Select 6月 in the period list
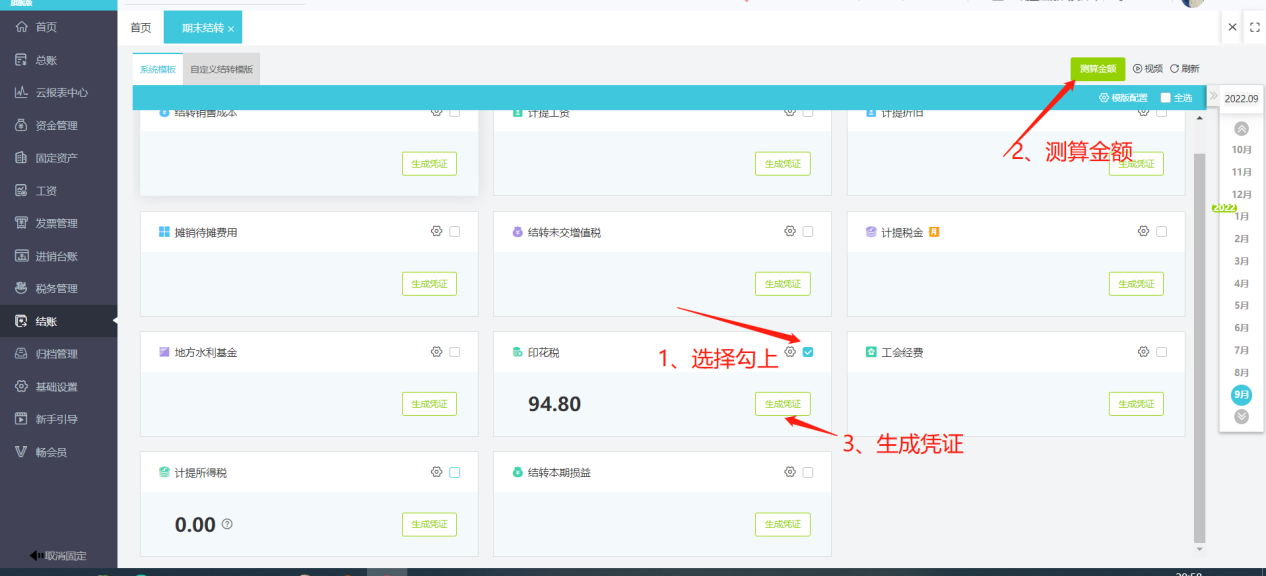Image resolution: width=1266 pixels, height=576 pixels. click(x=1241, y=328)
